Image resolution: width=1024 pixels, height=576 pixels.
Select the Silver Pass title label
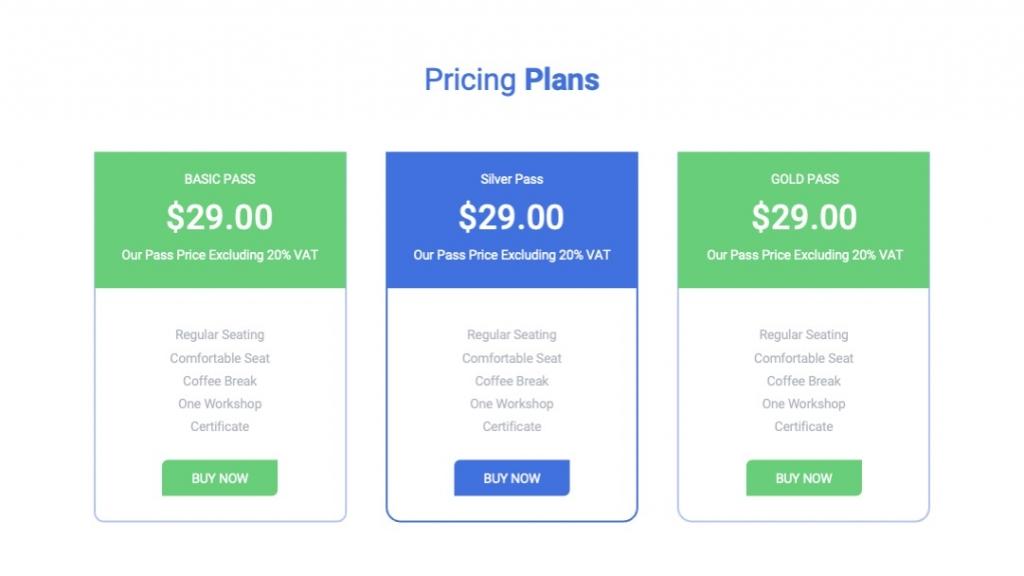pos(512,179)
